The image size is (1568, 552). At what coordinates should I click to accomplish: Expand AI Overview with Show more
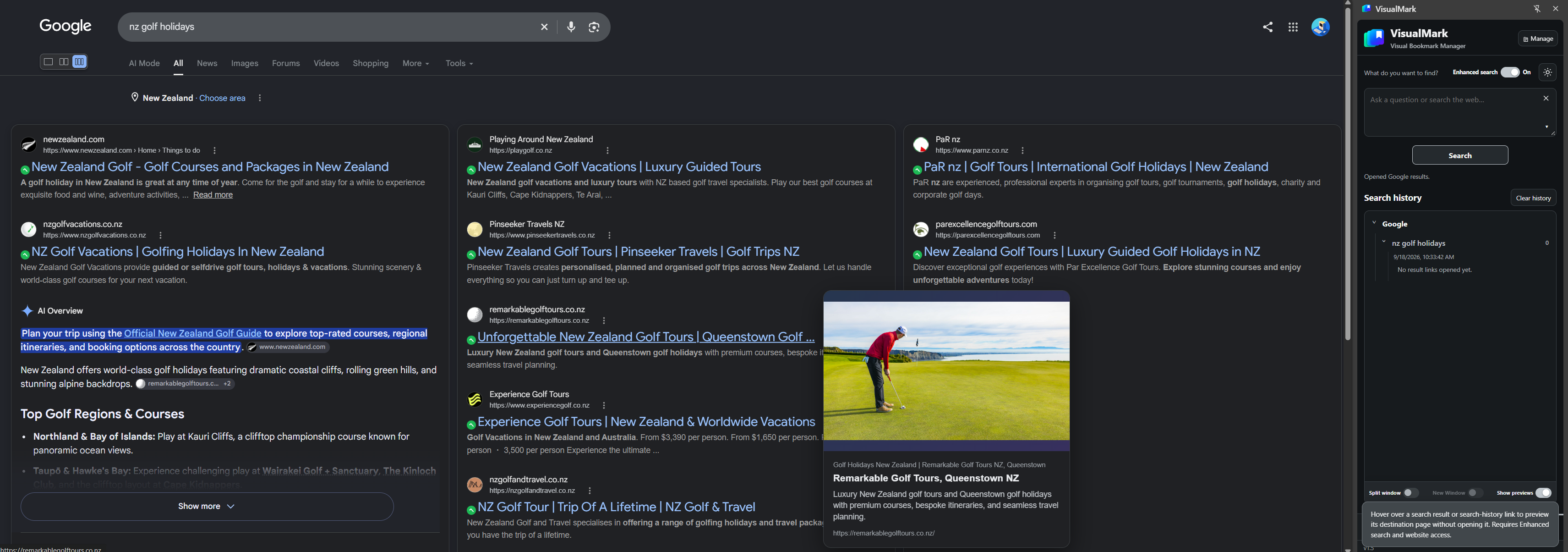coord(207,506)
